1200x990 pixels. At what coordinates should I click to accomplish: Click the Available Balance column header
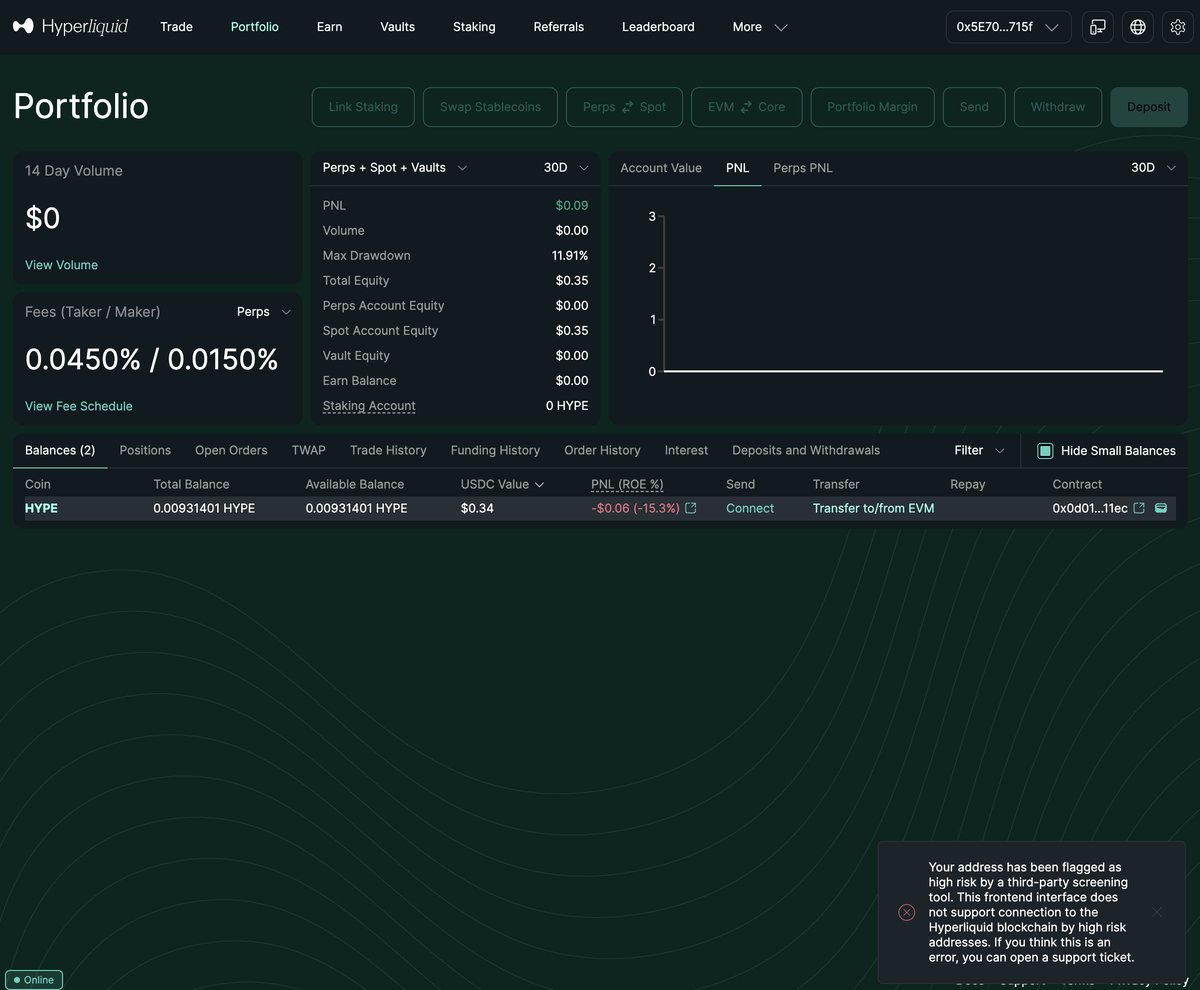[355, 484]
